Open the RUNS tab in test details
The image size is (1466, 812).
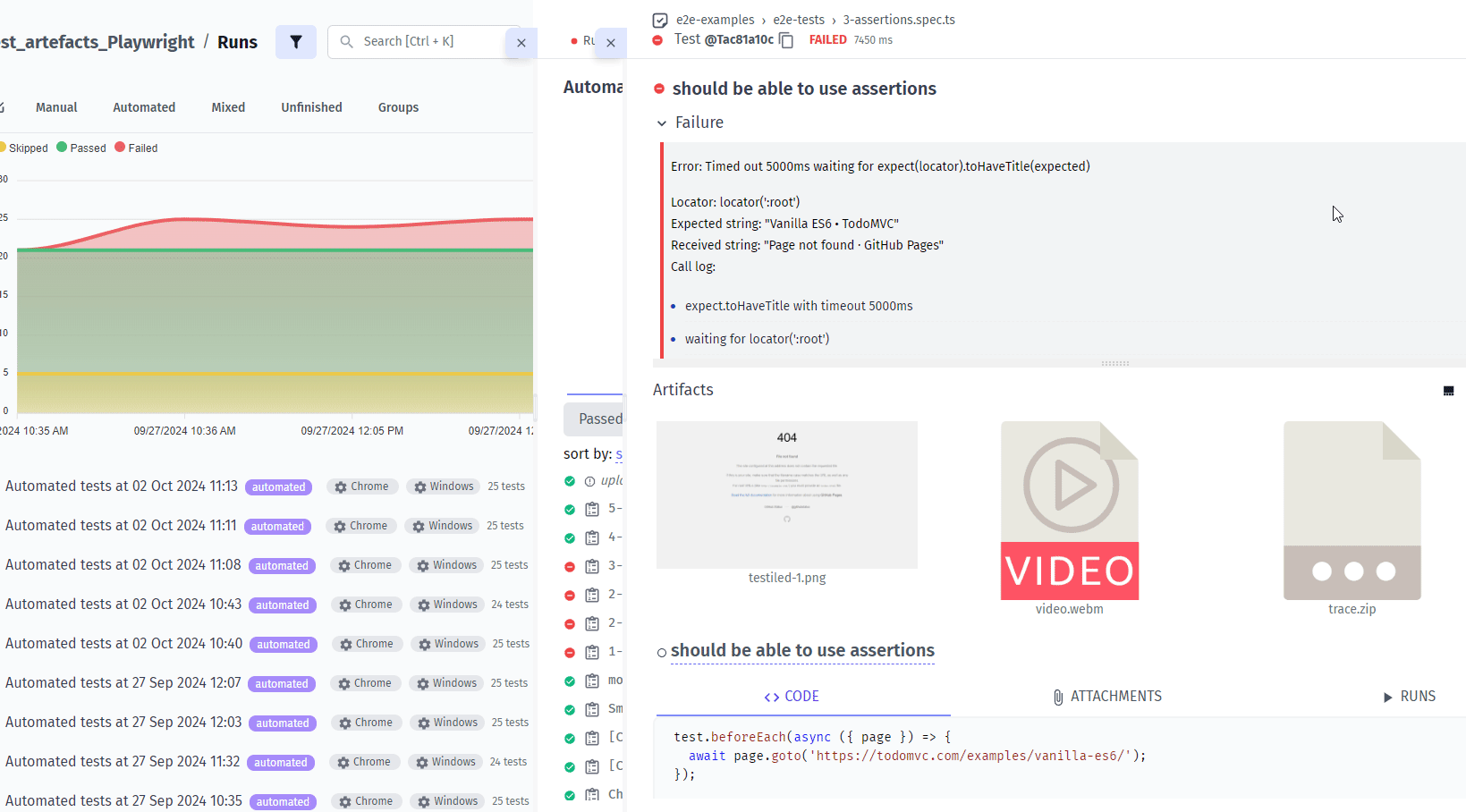(1409, 697)
